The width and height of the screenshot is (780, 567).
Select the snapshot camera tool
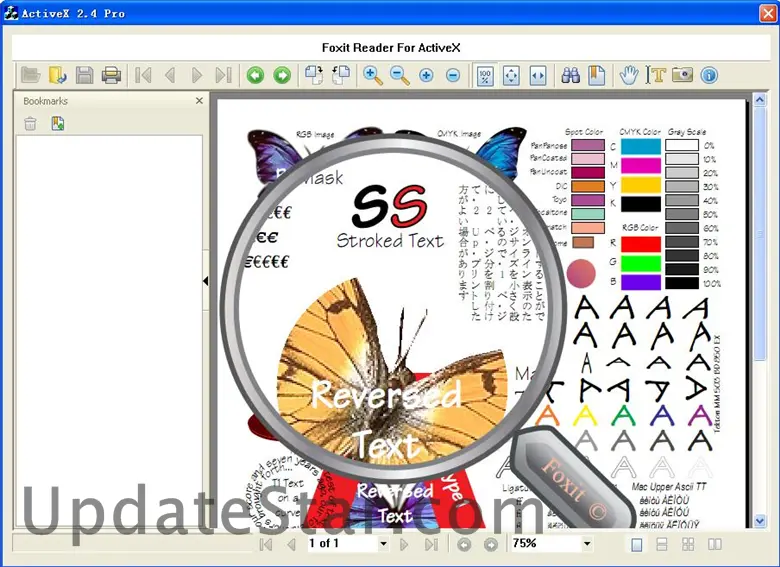tap(682, 75)
